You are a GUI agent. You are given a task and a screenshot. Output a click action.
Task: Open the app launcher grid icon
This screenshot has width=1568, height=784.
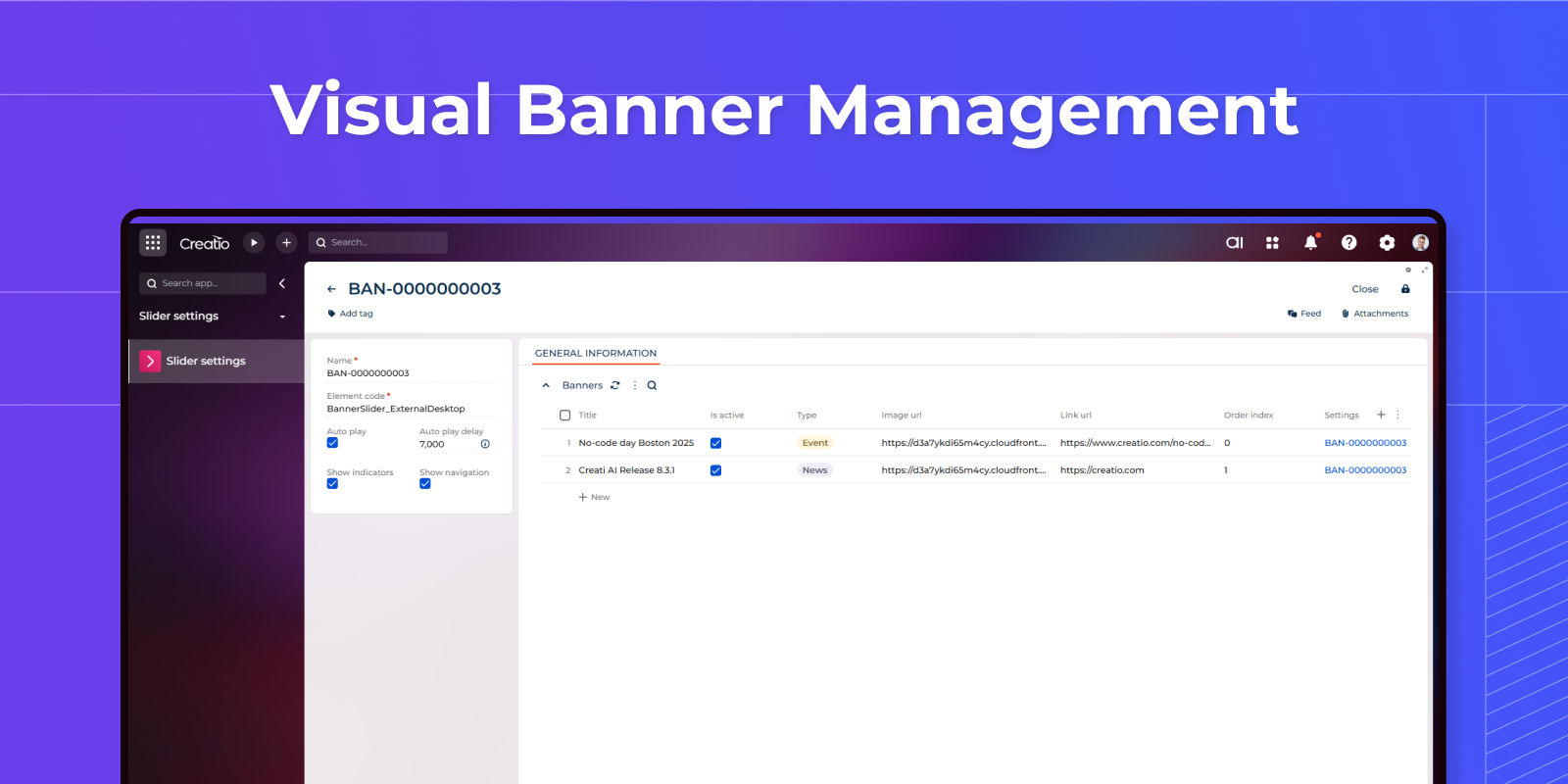pos(153,242)
